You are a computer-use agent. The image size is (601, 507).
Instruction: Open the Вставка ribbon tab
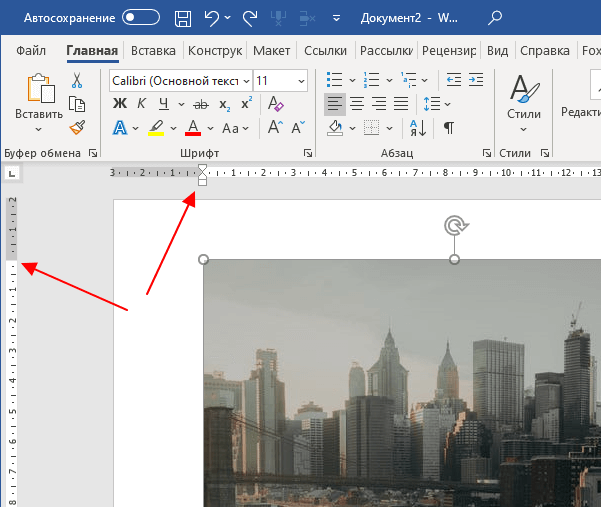153,51
